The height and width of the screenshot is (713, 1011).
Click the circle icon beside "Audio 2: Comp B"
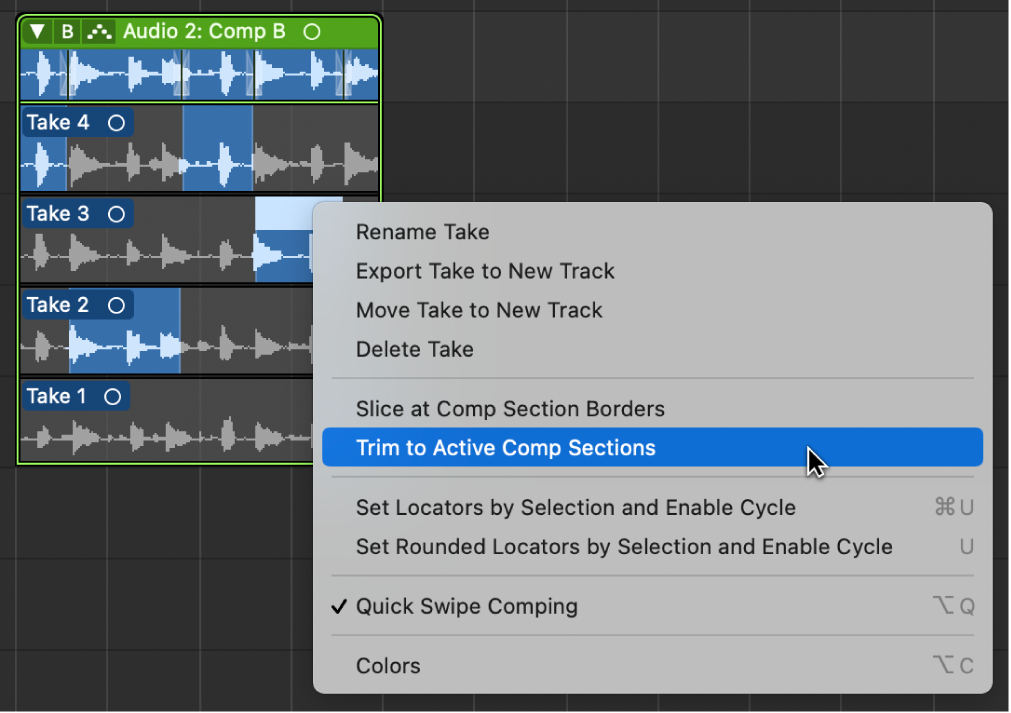coord(311,31)
